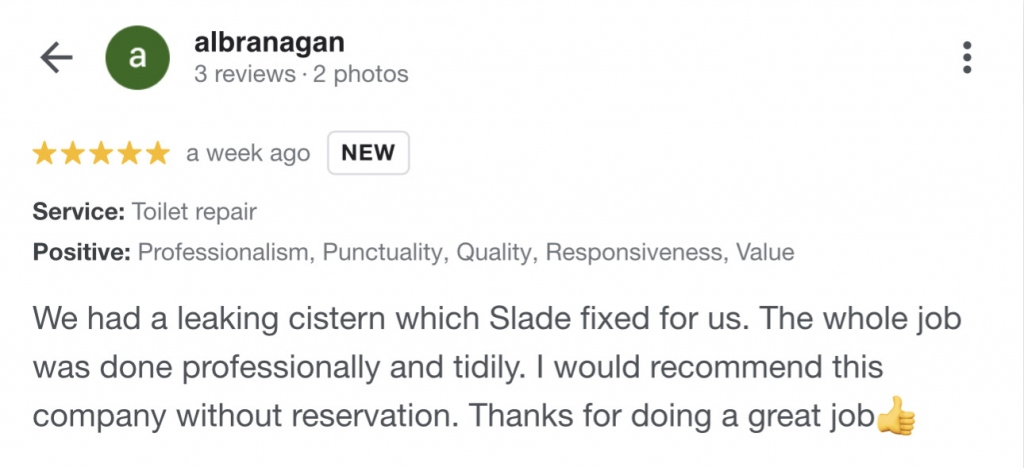The width and height of the screenshot is (1024, 468).
Task: Click the 'Value' attribute
Action: tap(765, 252)
